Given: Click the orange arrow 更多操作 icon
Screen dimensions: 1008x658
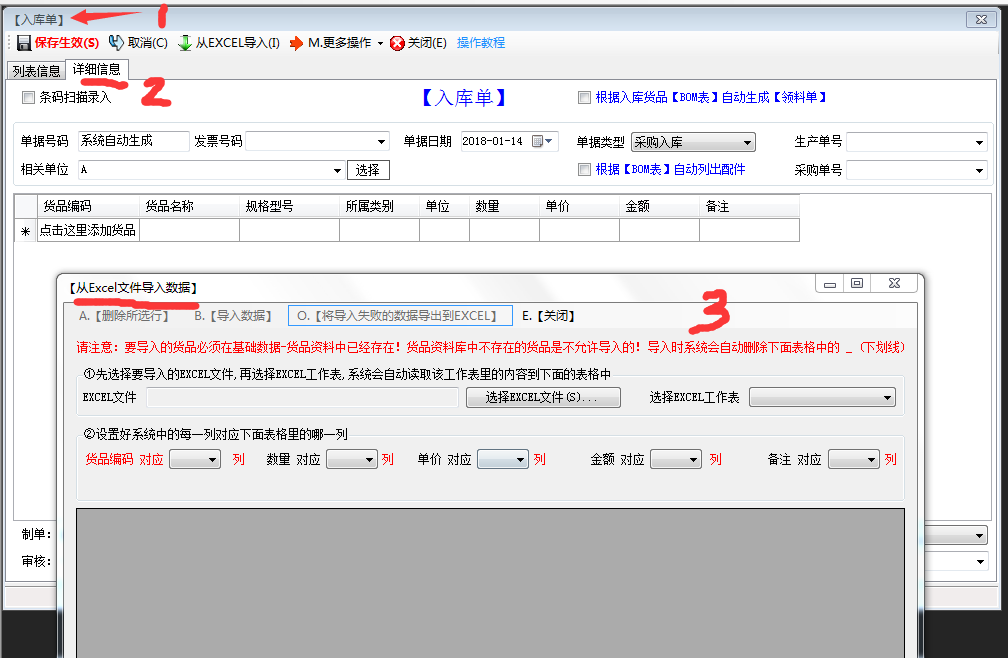Looking at the screenshot, I should click(296, 43).
